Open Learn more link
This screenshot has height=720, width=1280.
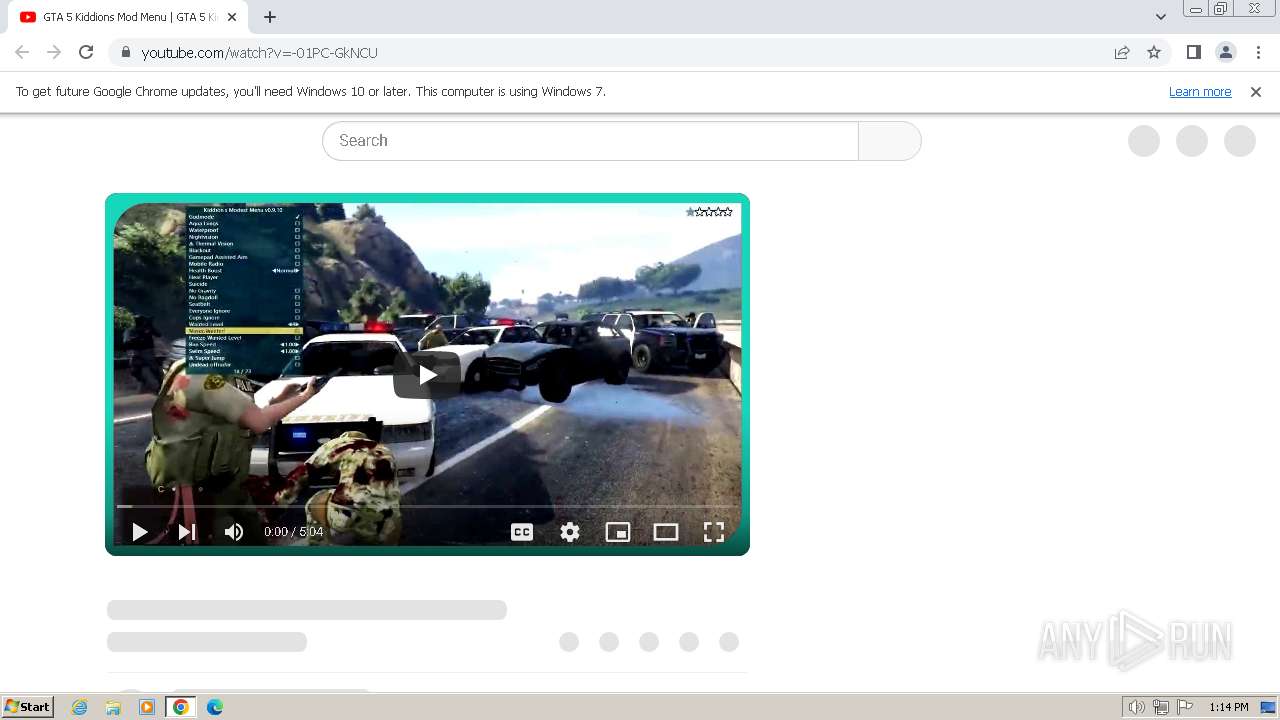[x=1200, y=91]
